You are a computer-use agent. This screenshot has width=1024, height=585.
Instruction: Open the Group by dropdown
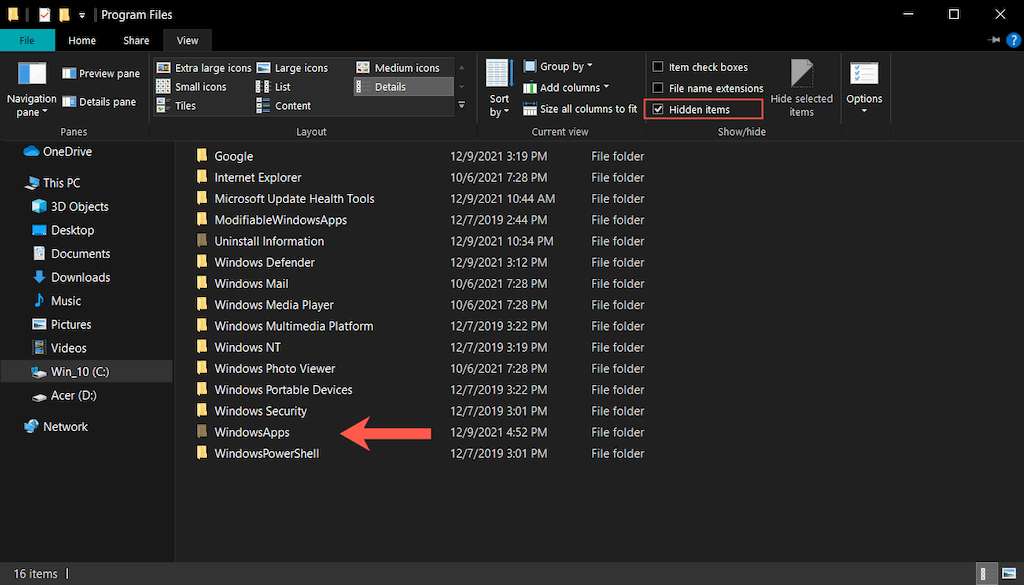(x=558, y=67)
